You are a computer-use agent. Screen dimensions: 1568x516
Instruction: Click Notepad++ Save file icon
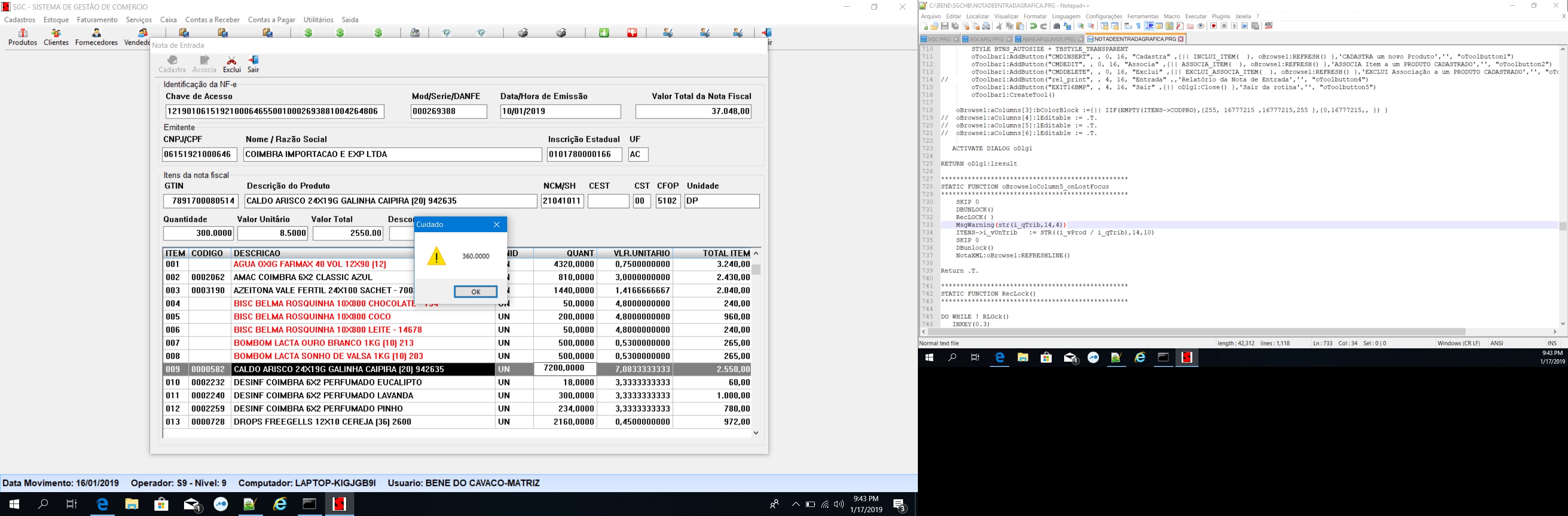pyautogui.click(x=945, y=26)
